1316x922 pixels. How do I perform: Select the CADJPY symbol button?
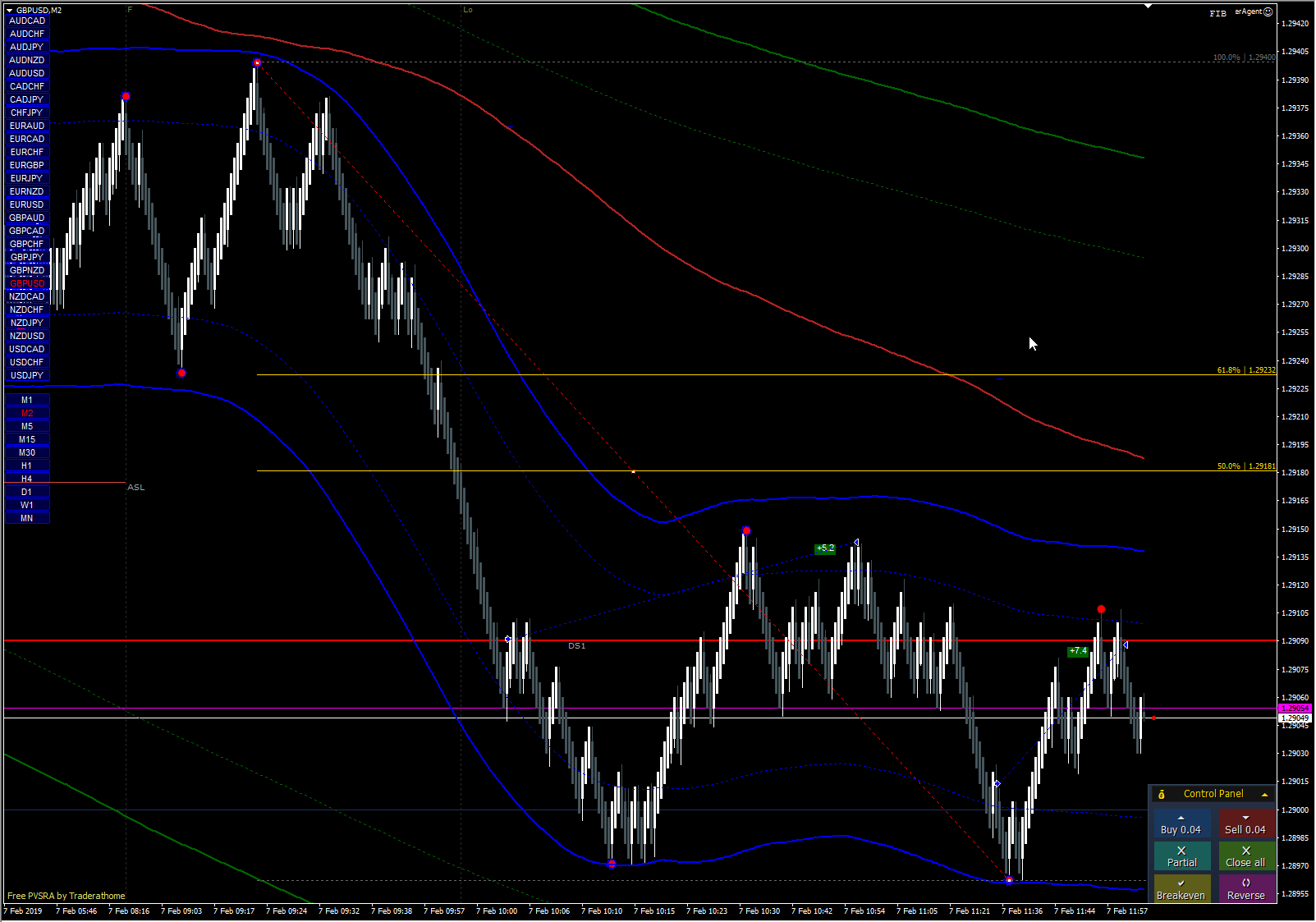[x=27, y=99]
